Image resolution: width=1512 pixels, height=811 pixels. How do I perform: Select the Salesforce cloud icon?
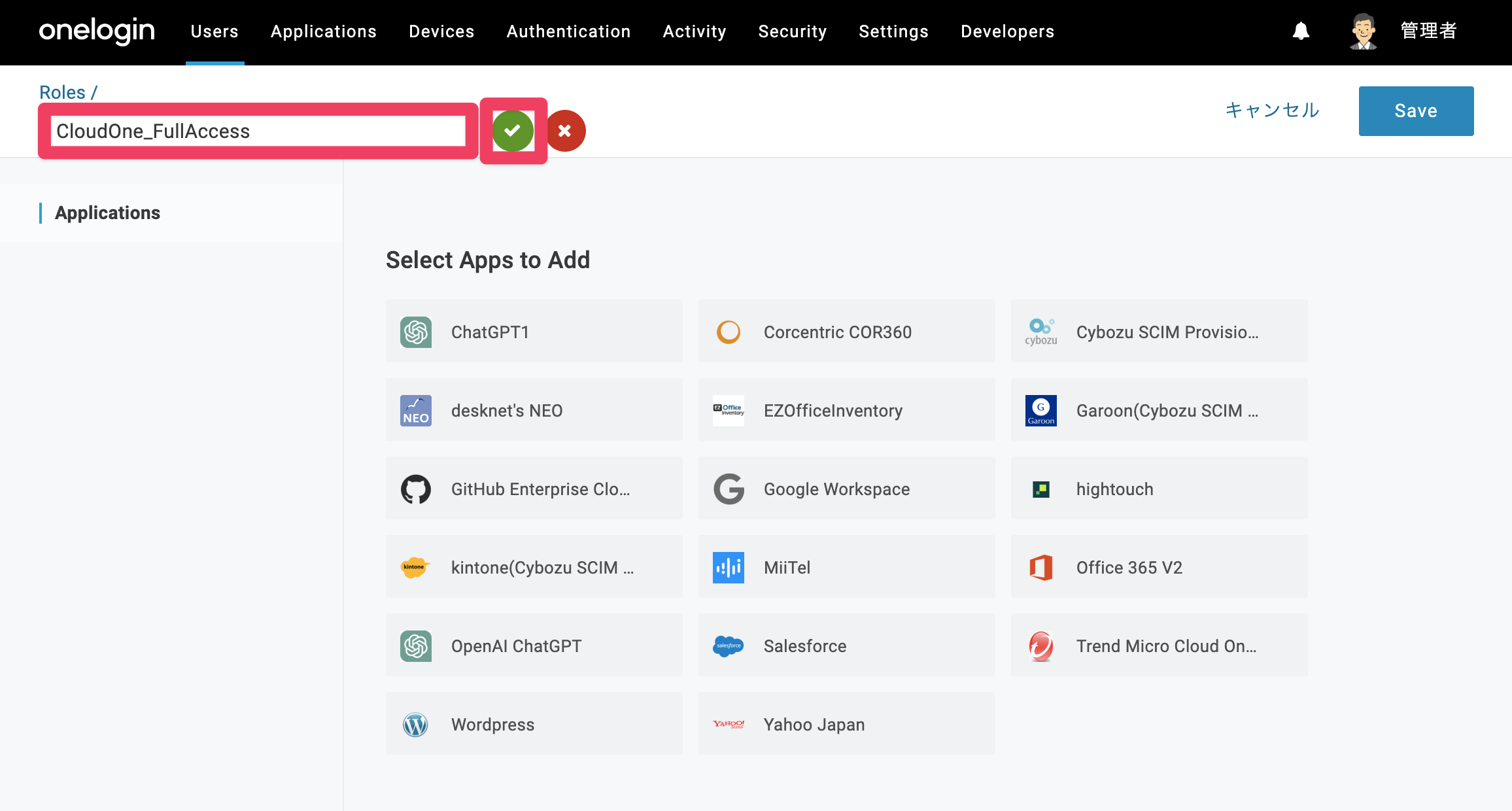(x=729, y=646)
